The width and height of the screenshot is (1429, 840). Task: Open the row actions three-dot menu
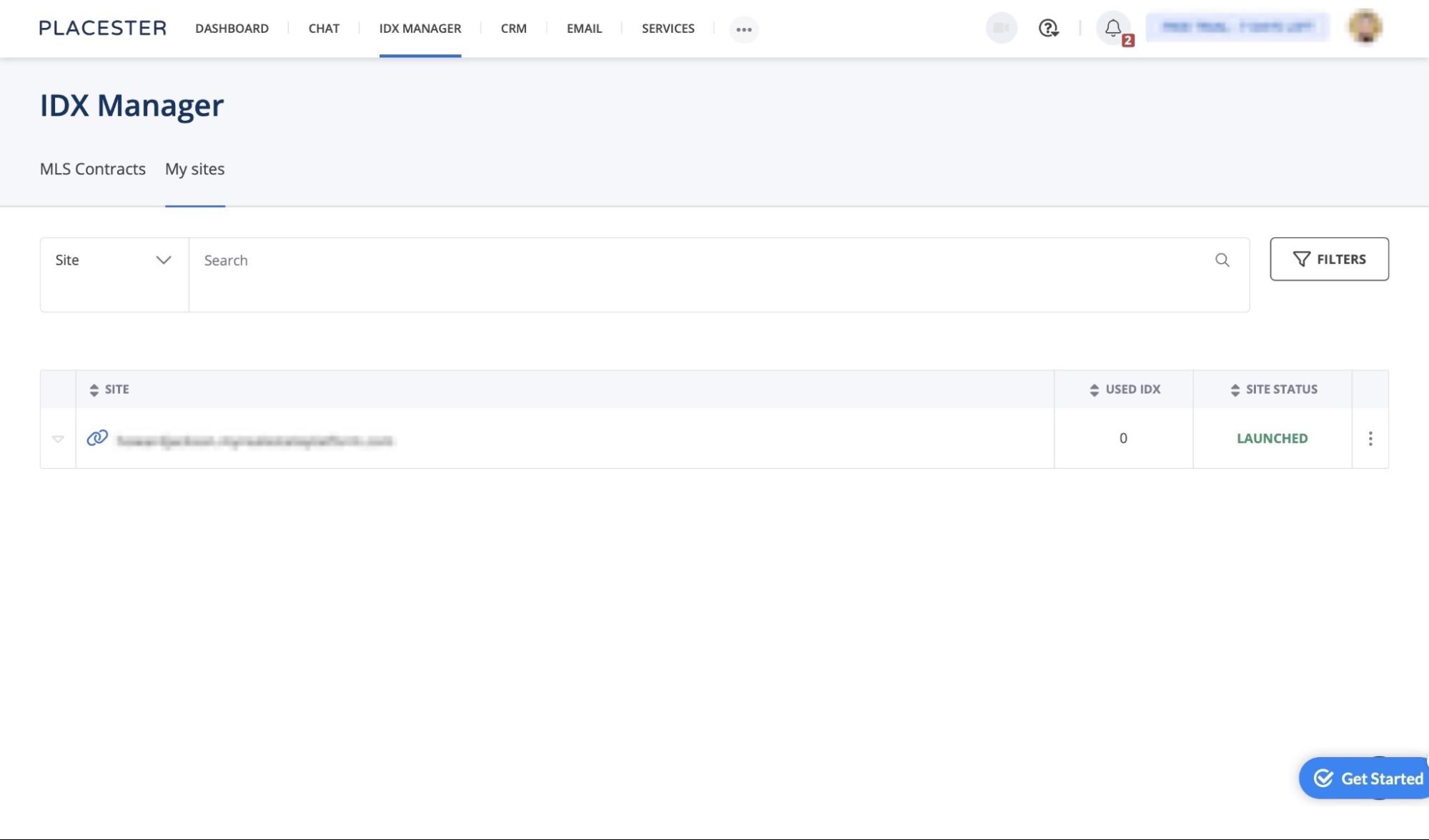(x=1370, y=438)
